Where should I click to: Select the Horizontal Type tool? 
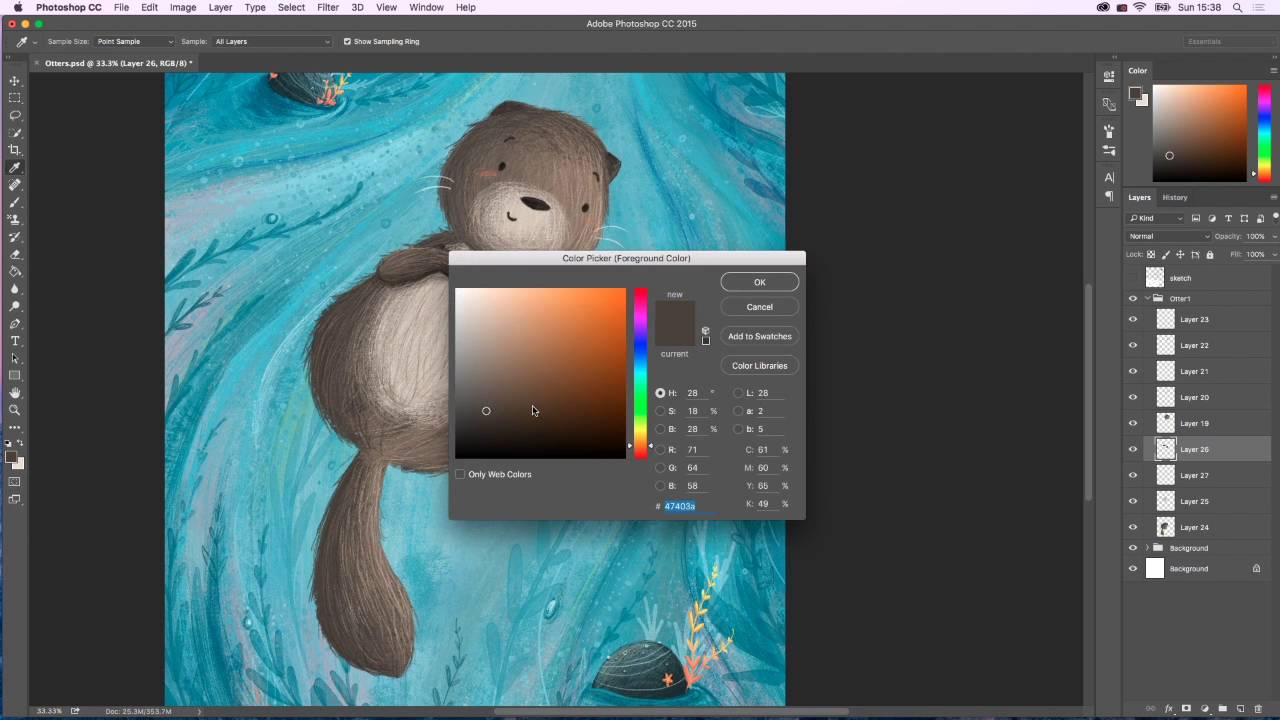(15, 341)
